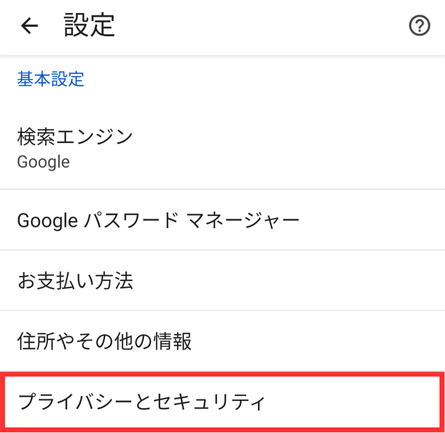Viewport: 445px width, 433px height.
Task: Return to previous screen with back arrow
Action: [x=29, y=26]
